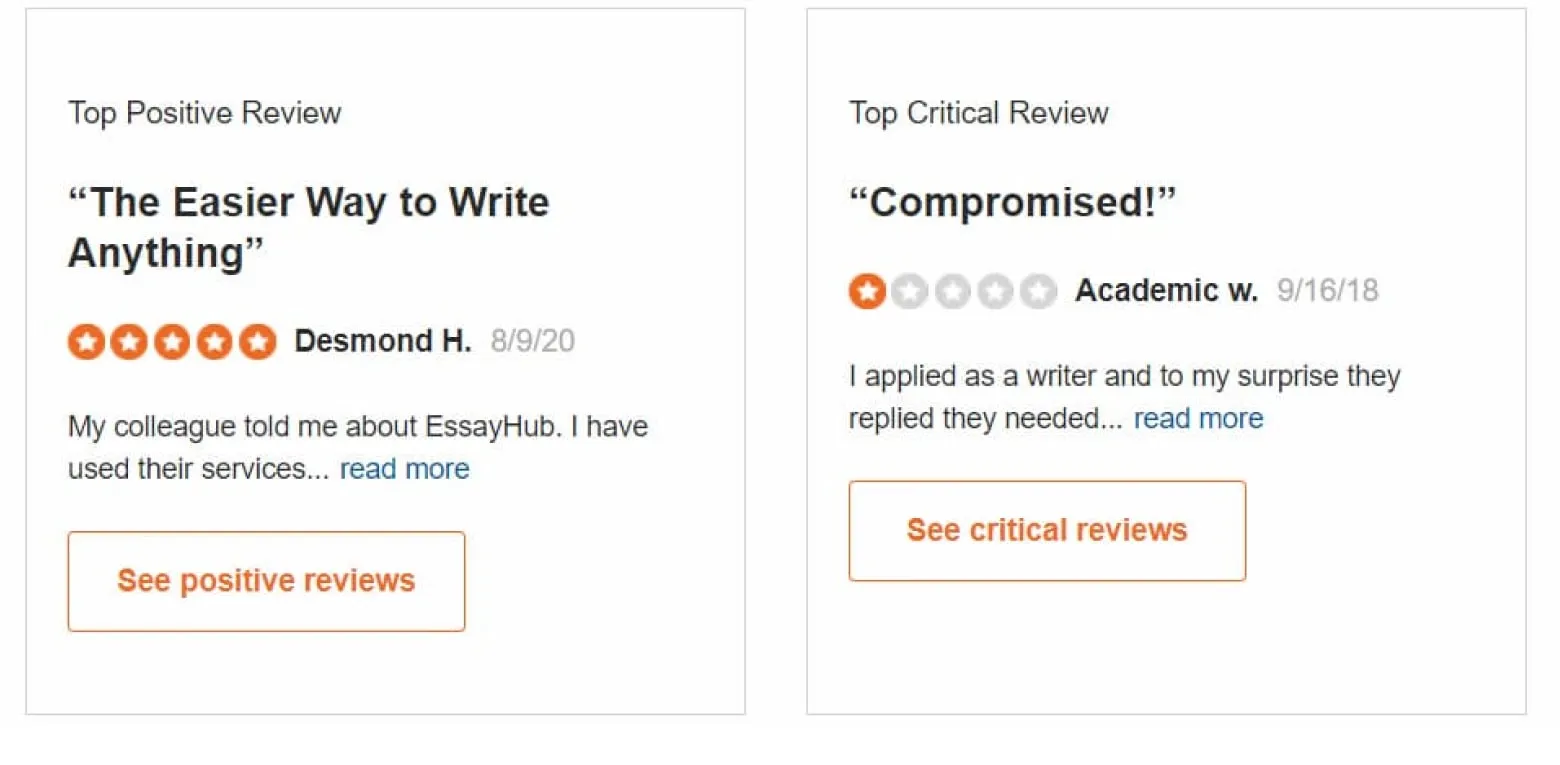Click the filled orange star in Academic w.'s rating
The image size is (1560, 765).
867,292
